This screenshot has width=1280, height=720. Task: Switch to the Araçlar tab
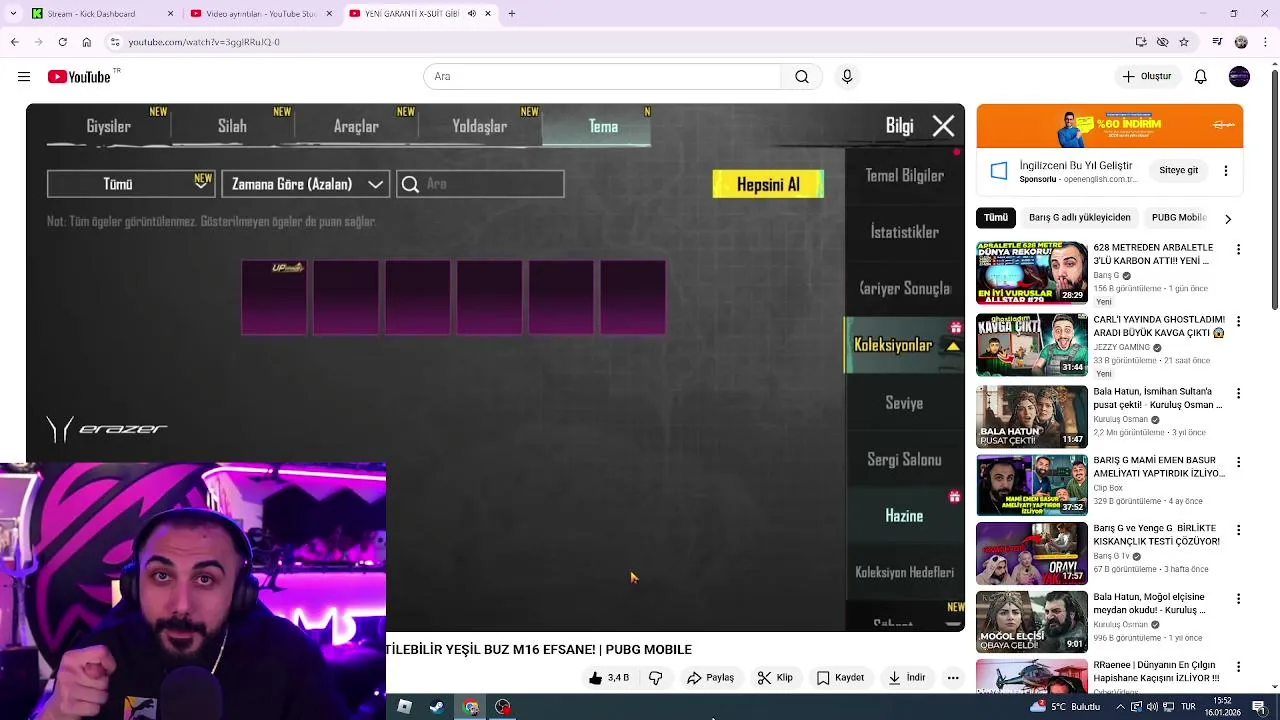pos(356,127)
